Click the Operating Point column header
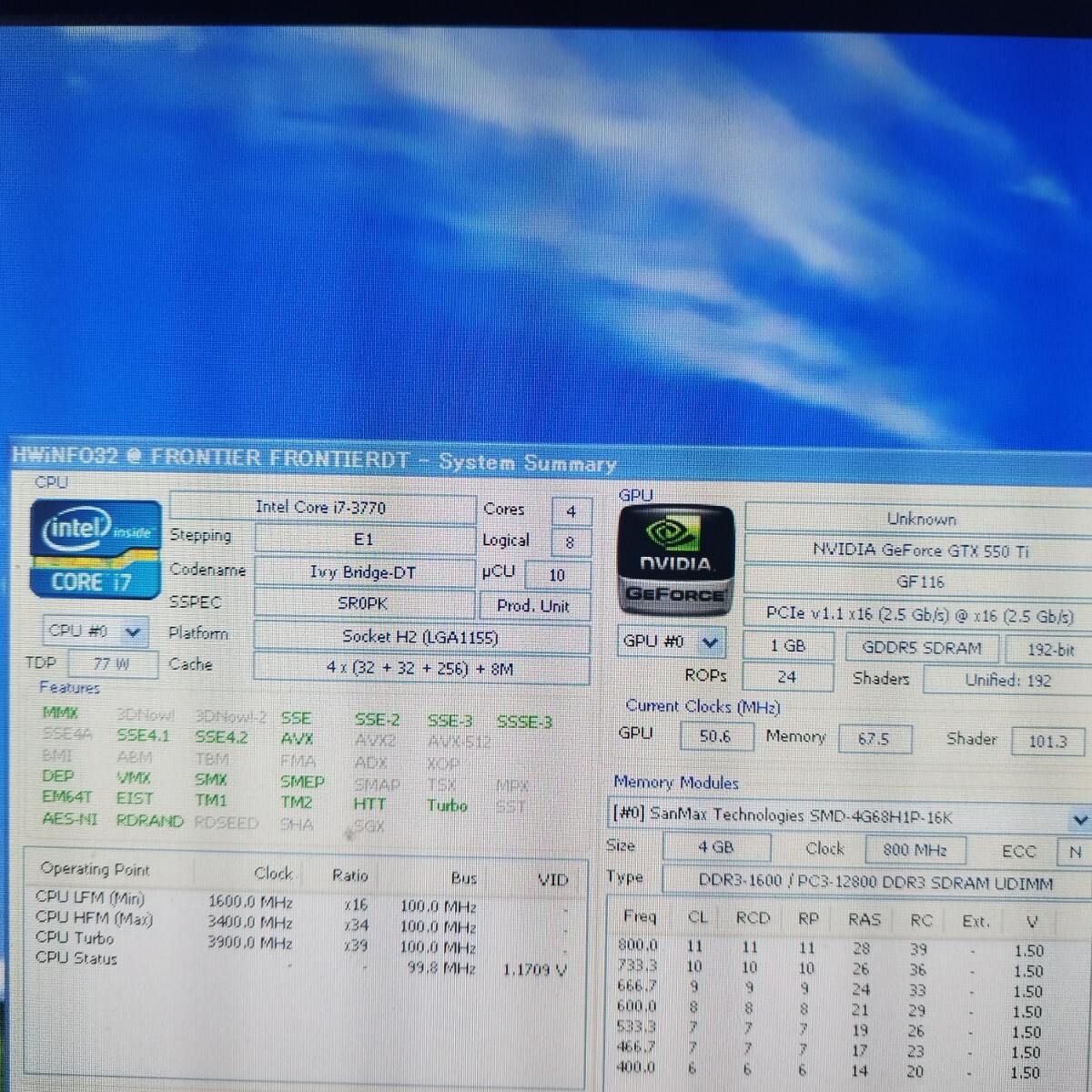The image size is (1092, 1092). pyautogui.click(x=96, y=870)
